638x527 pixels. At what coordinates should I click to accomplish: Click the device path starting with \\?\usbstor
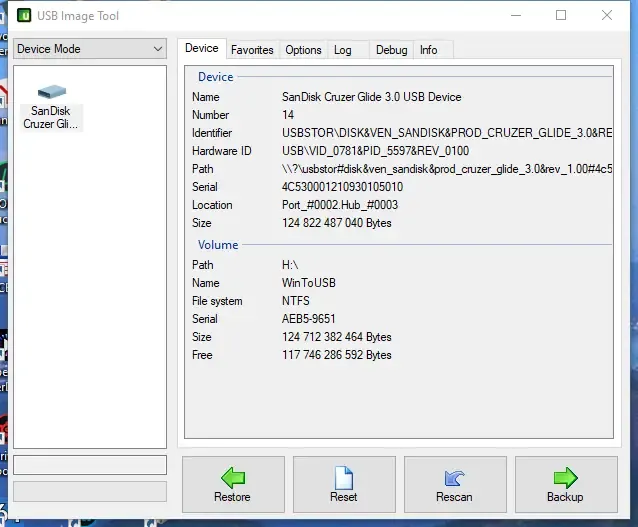[447, 169]
